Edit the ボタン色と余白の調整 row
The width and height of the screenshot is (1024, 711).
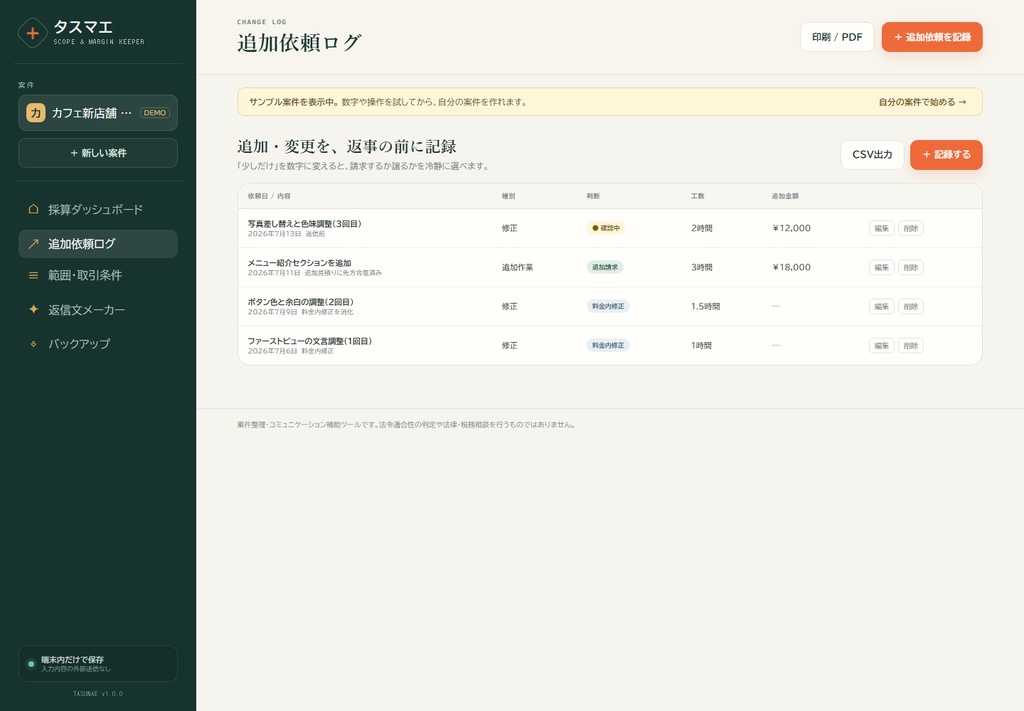point(882,307)
